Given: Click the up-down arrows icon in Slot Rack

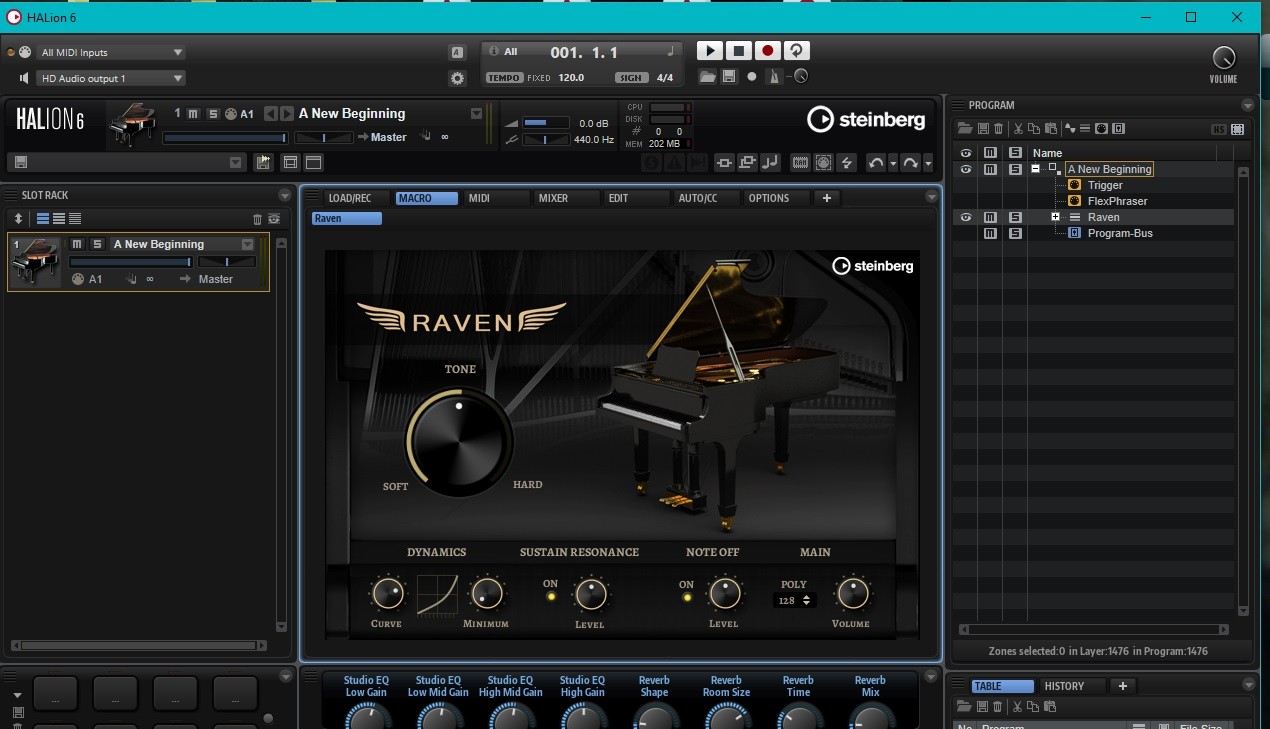Looking at the screenshot, I should (17, 219).
